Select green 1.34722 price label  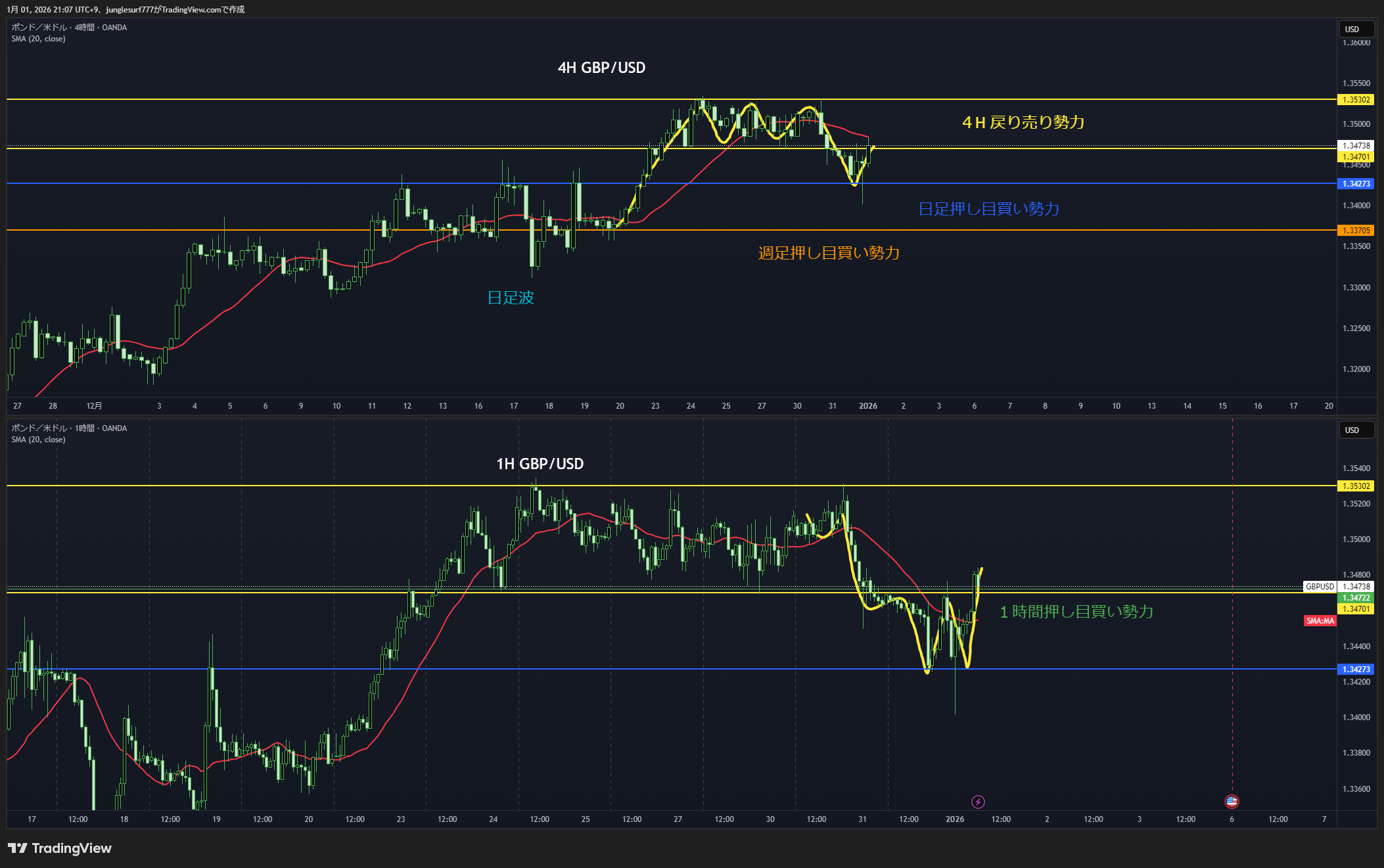[x=1356, y=598]
